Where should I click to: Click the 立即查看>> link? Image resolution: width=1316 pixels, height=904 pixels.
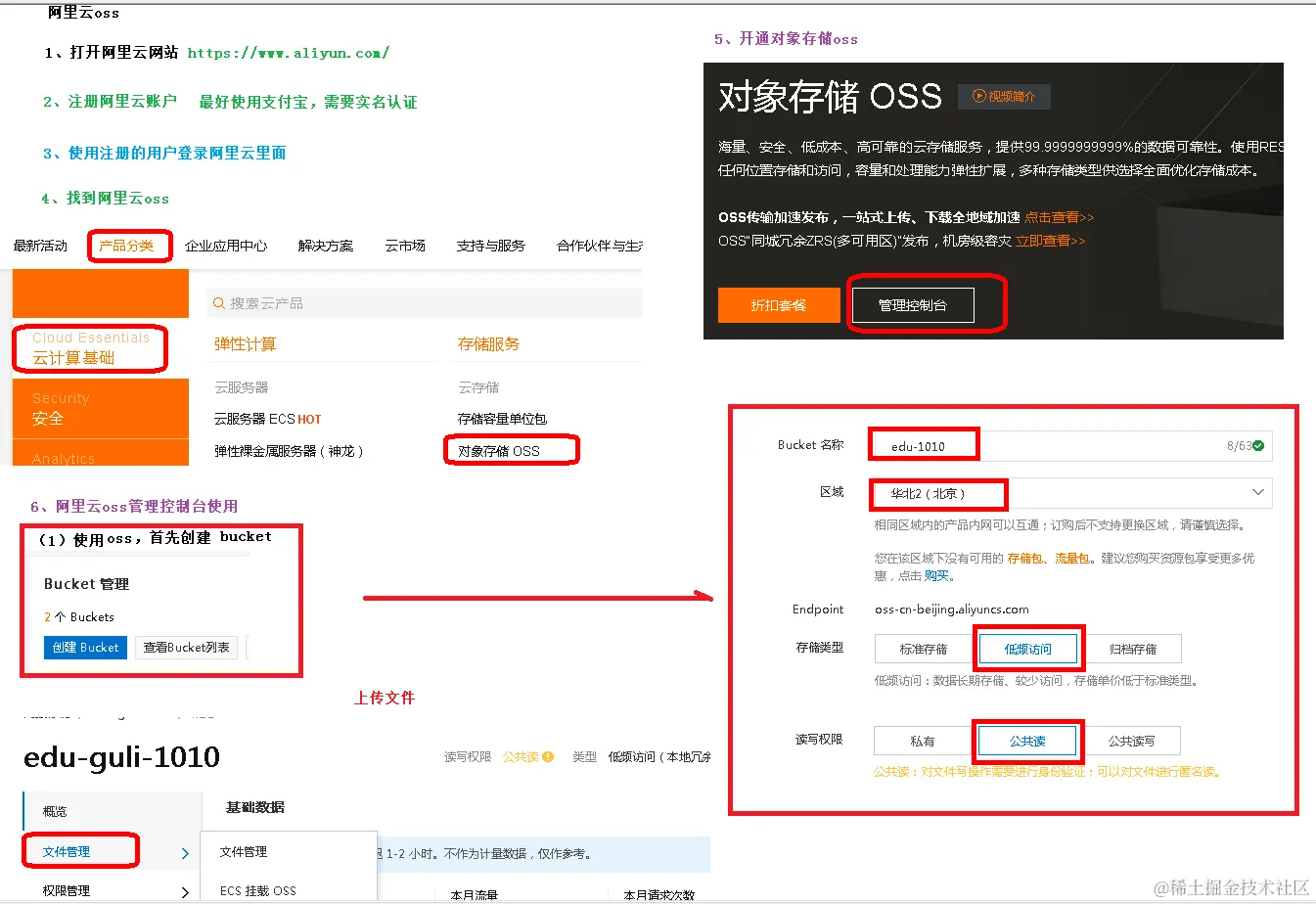pos(1050,241)
